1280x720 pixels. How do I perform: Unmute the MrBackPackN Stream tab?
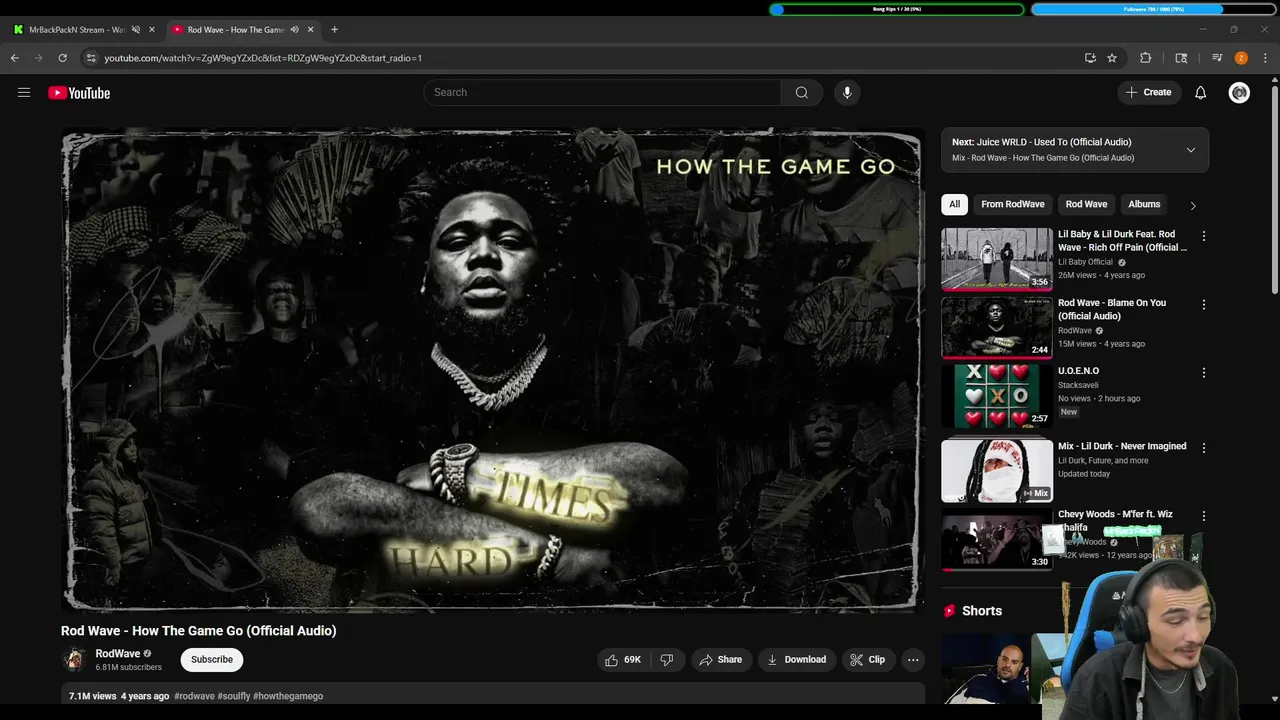pyautogui.click(x=136, y=30)
